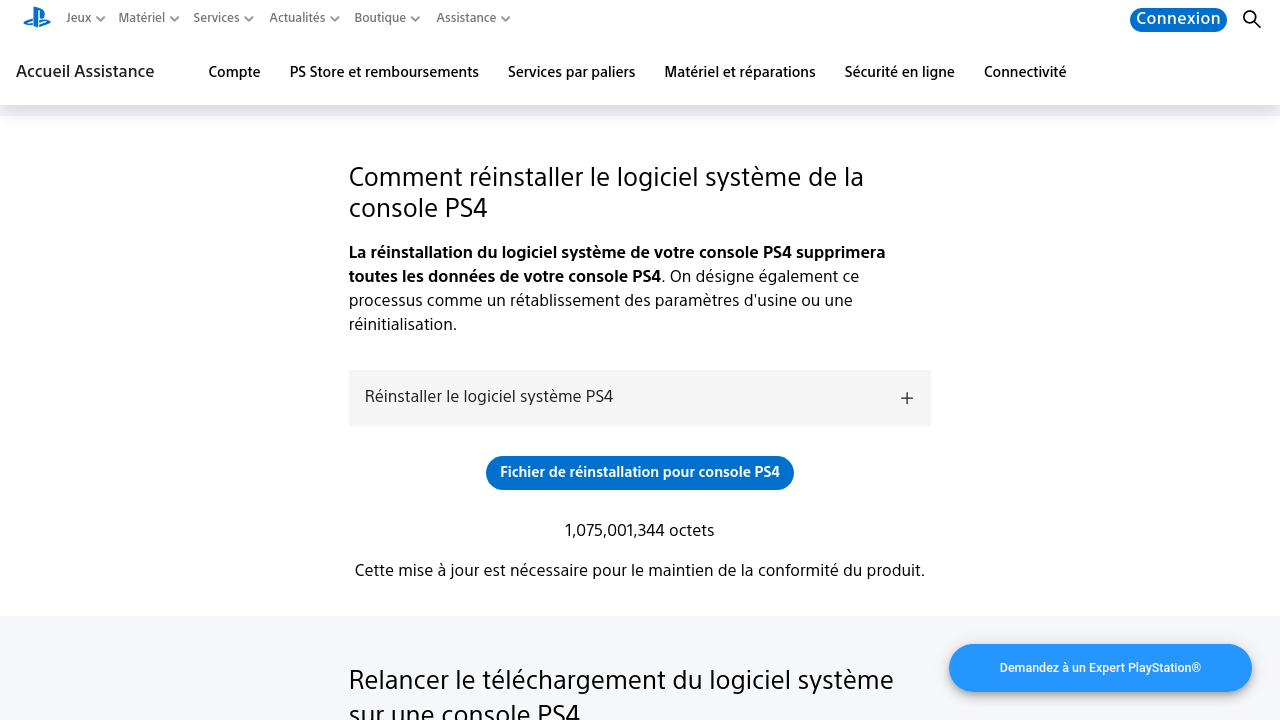Select the Compte navigation tab
The width and height of the screenshot is (1280, 720).
tap(234, 72)
